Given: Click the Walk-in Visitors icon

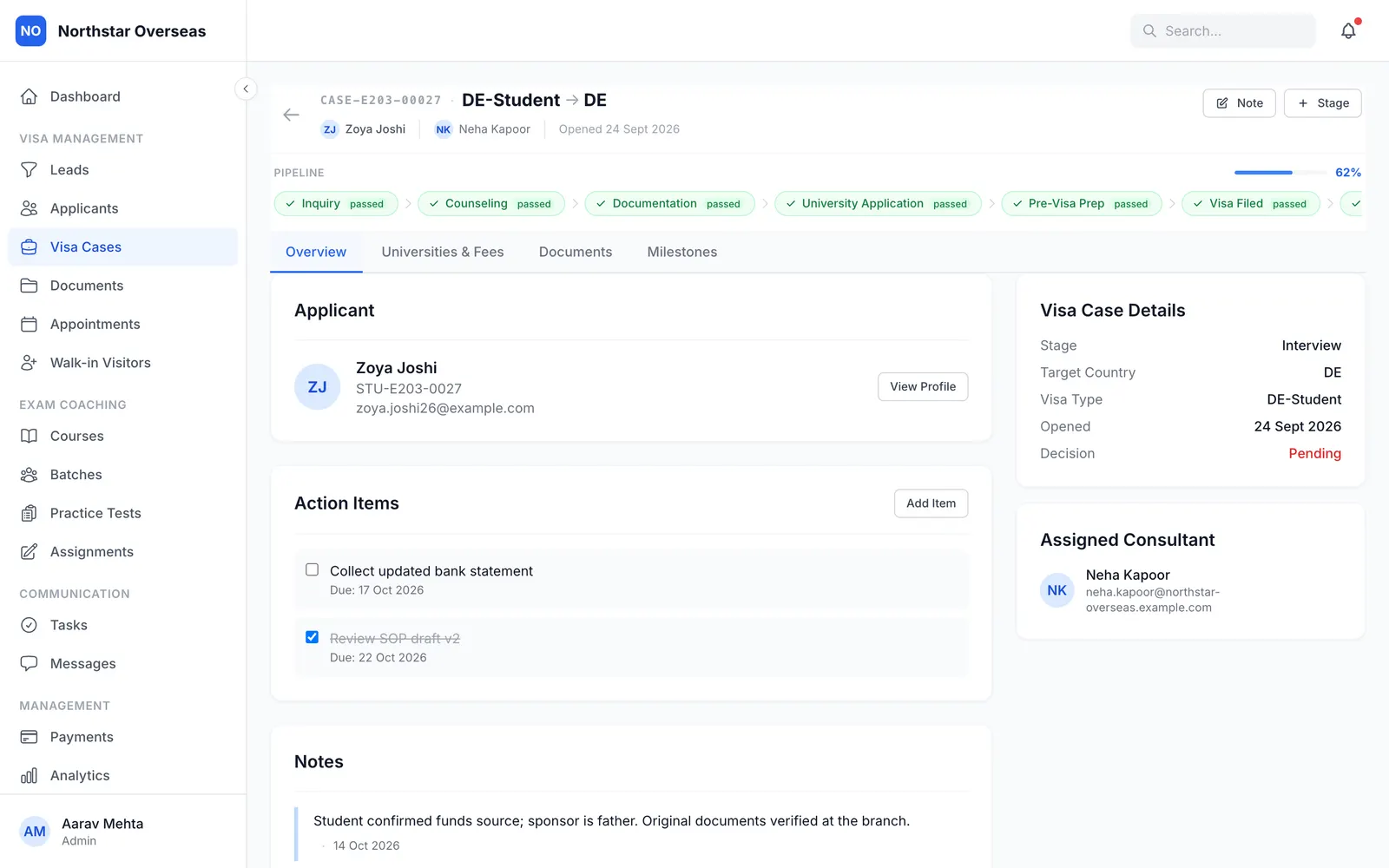Looking at the screenshot, I should pos(29,363).
